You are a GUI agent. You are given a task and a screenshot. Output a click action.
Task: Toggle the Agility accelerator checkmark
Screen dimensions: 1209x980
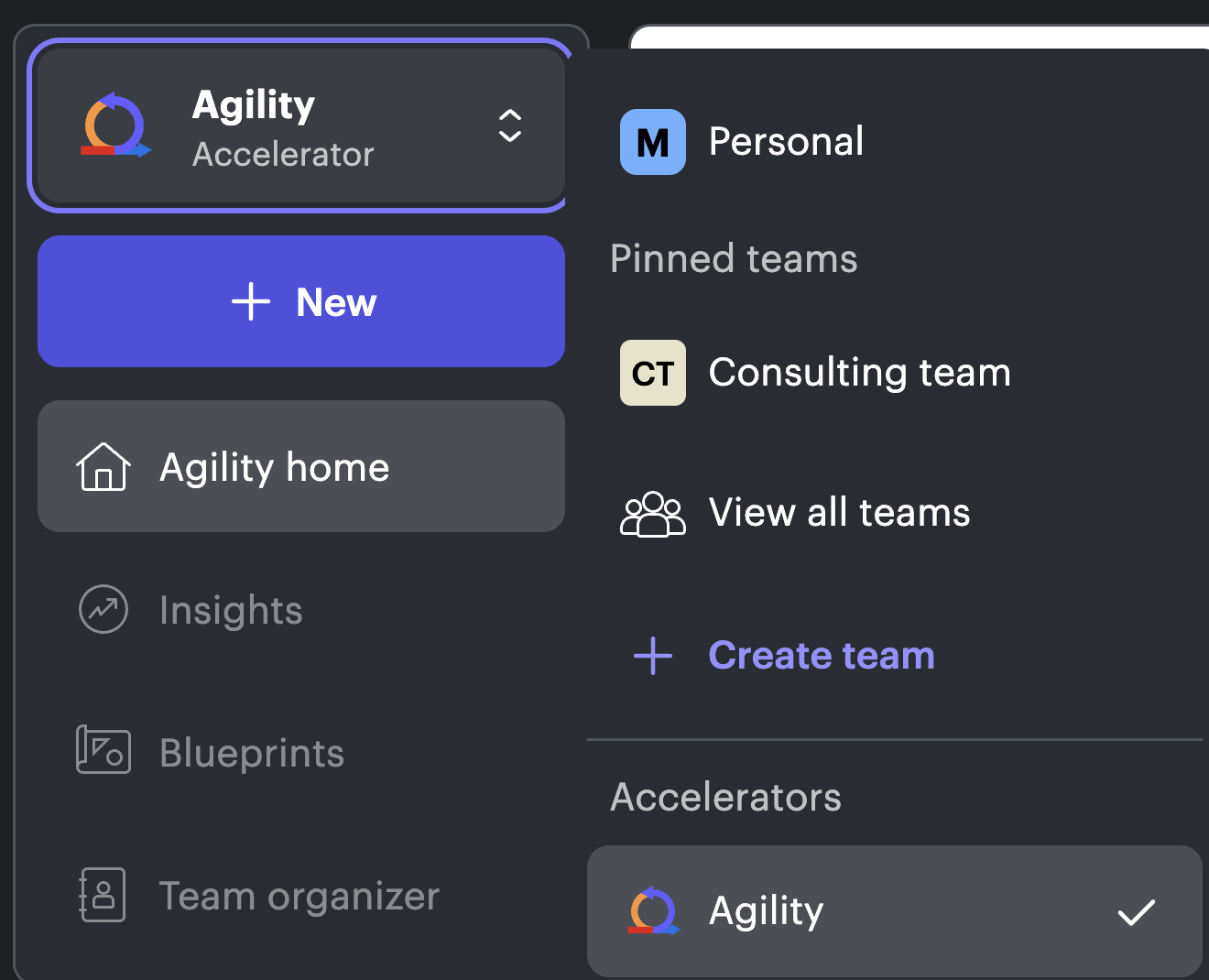pos(1138,911)
